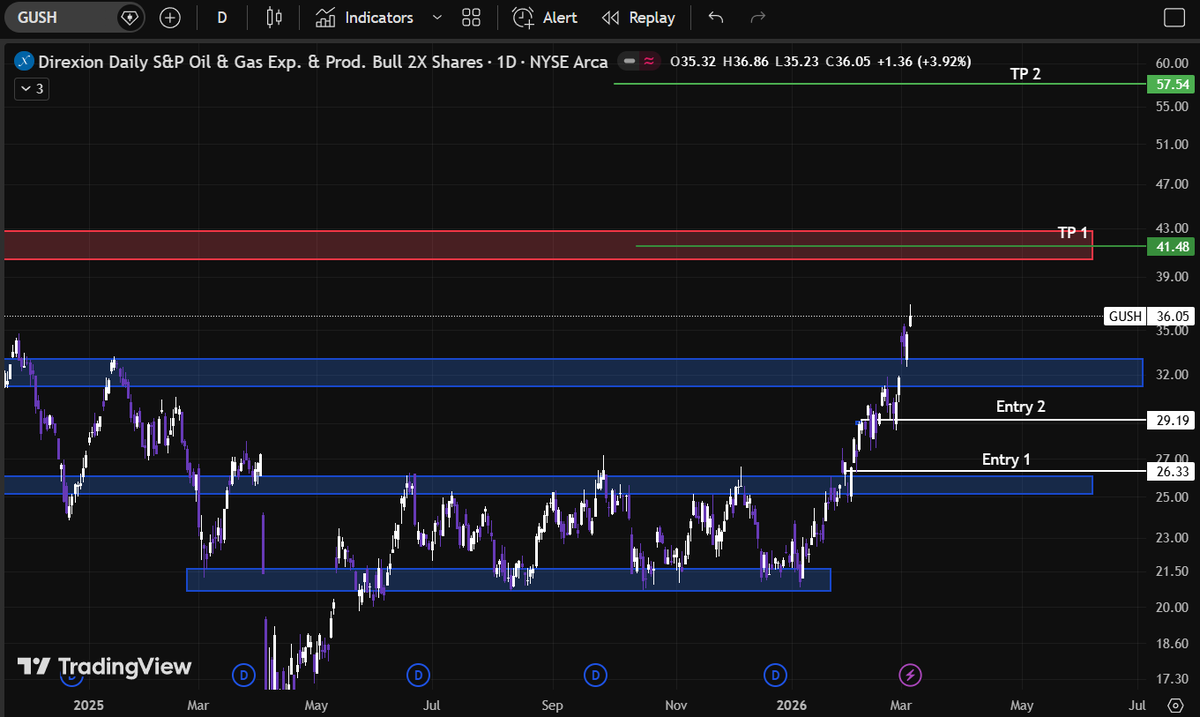Redo the last chart action
1200x717 pixels.
pos(758,18)
